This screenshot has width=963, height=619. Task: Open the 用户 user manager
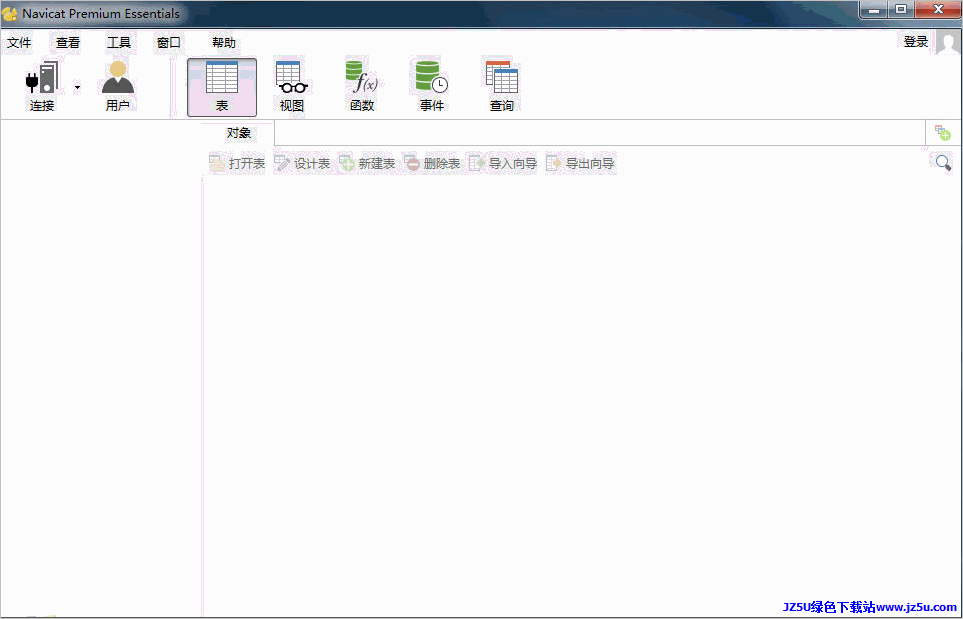pos(117,87)
